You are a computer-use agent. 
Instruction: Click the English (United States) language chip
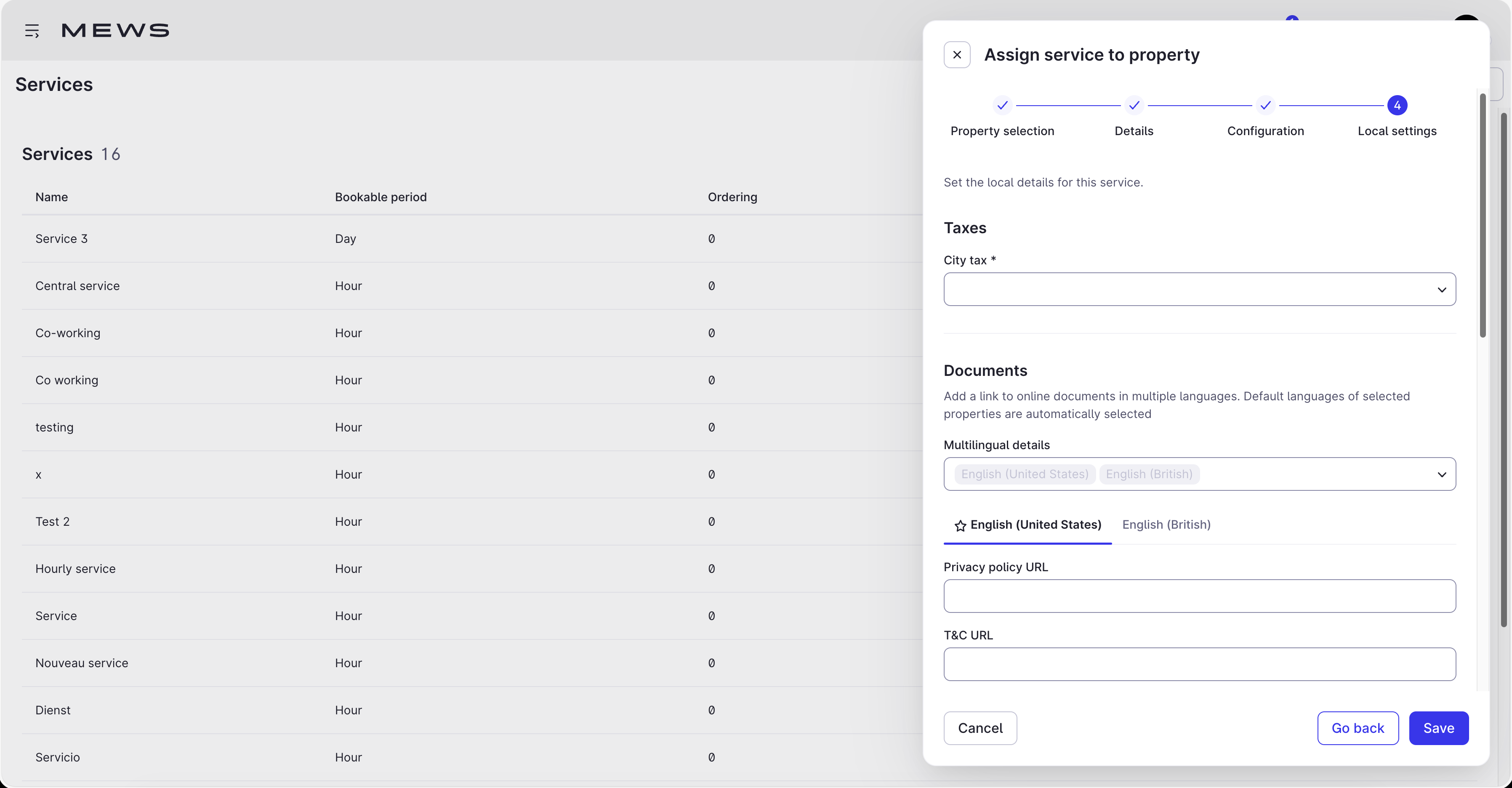pyautogui.click(x=1024, y=474)
